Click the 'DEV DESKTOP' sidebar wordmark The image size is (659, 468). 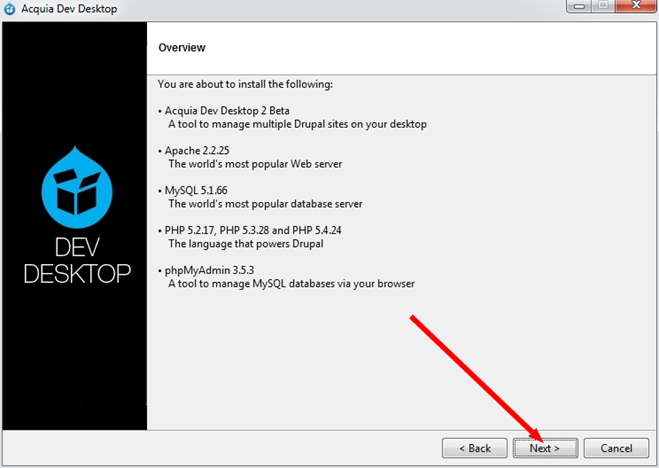(x=77, y=260)
